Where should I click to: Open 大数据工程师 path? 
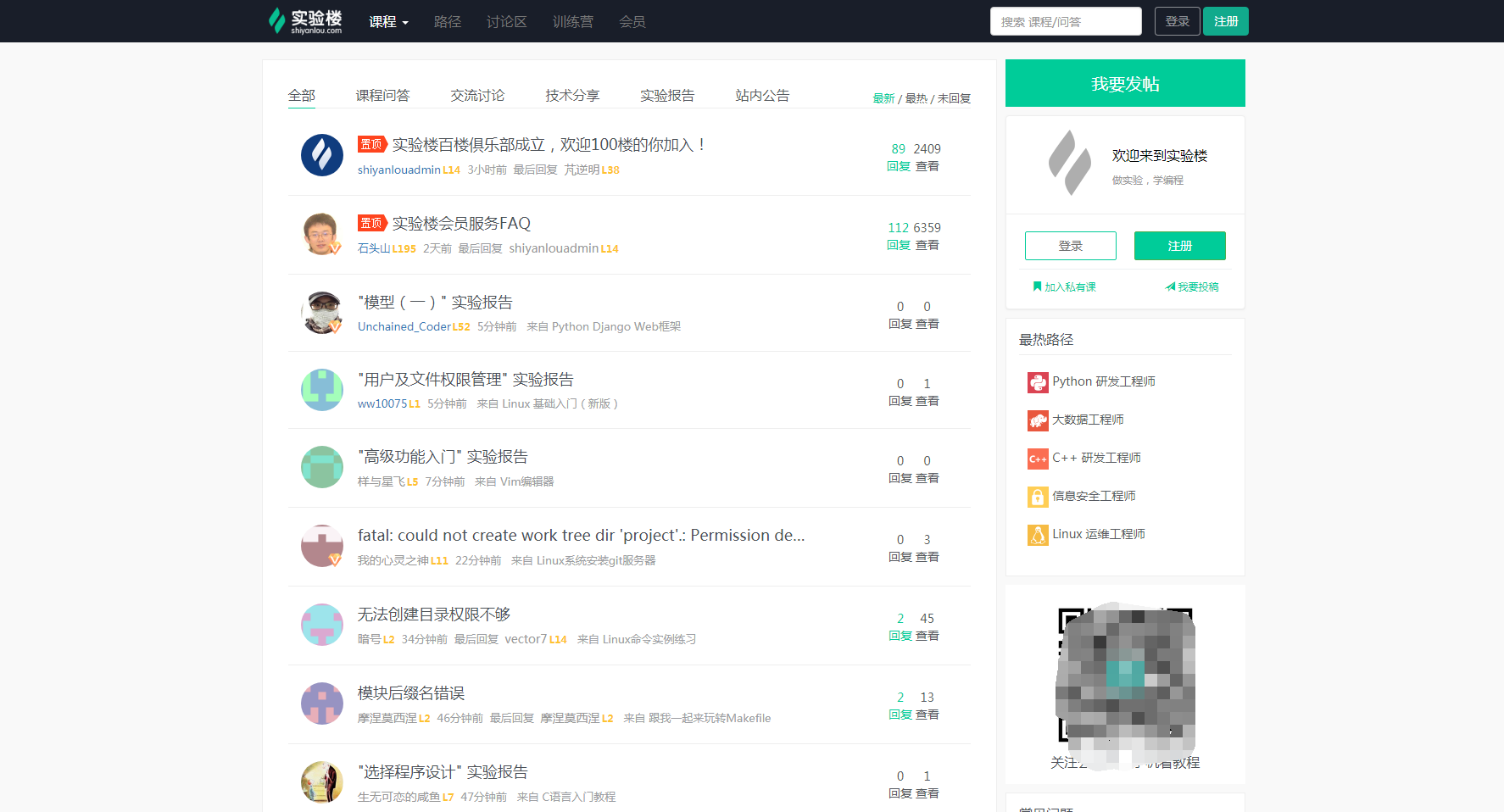click(1088, 420)
